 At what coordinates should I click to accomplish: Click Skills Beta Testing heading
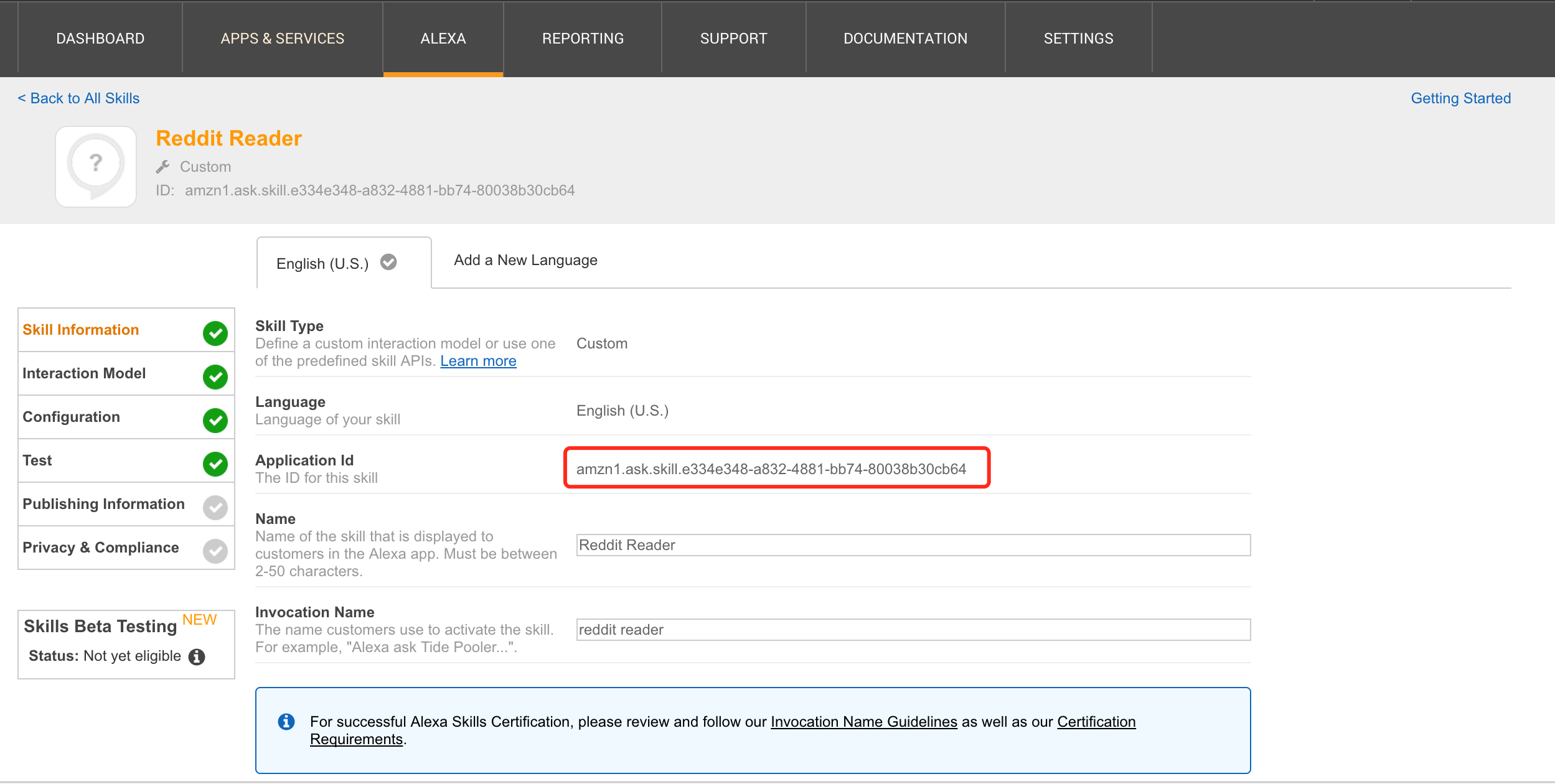click(x=100, y=626)
